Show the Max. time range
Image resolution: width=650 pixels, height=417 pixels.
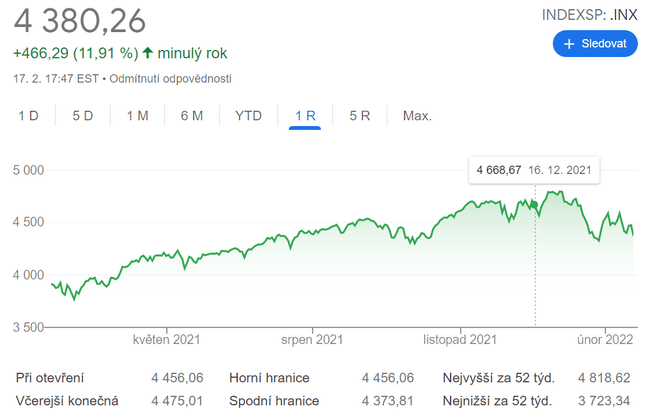417,116
